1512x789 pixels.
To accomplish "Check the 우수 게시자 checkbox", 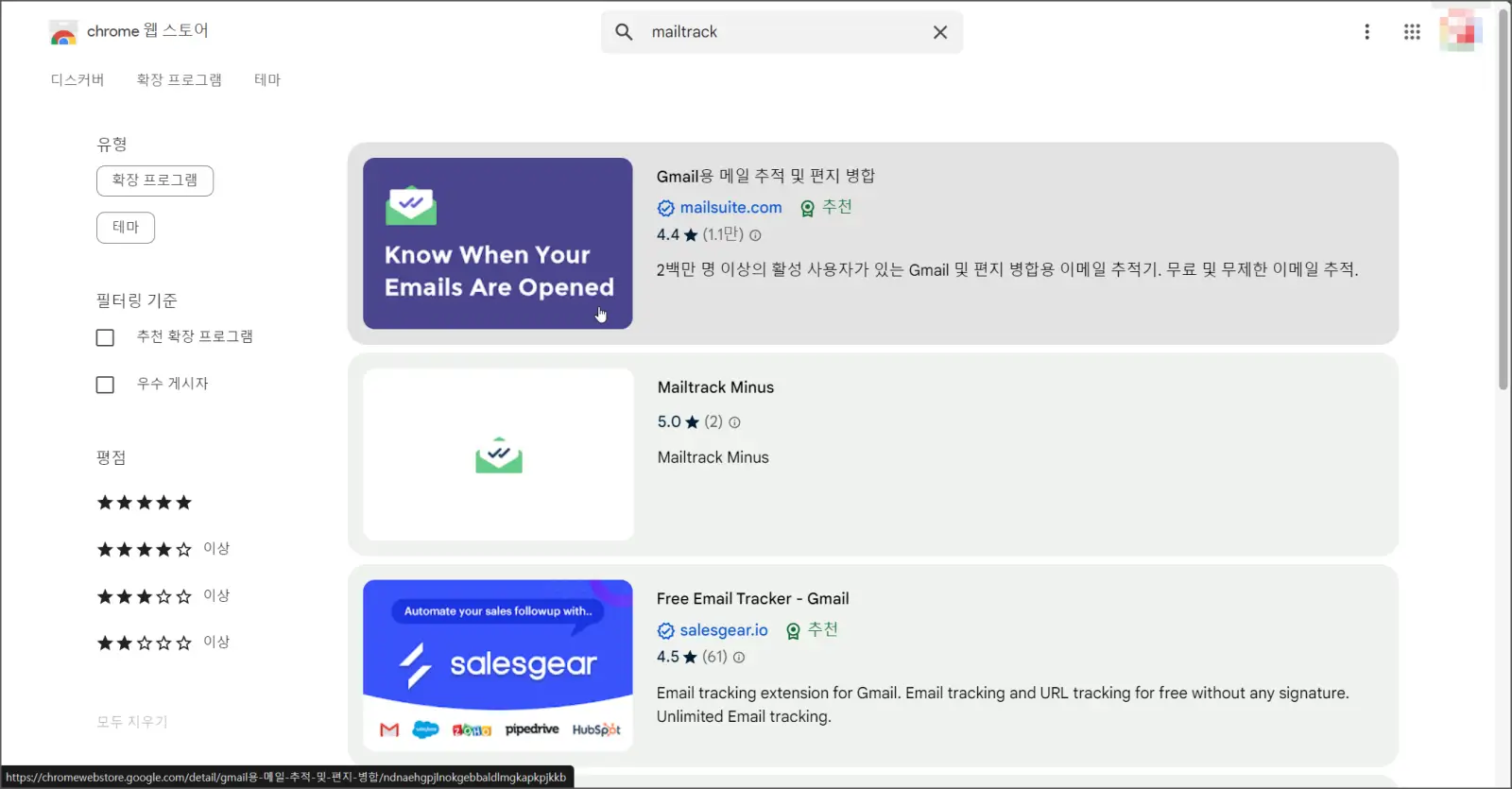I will (105, 385).
